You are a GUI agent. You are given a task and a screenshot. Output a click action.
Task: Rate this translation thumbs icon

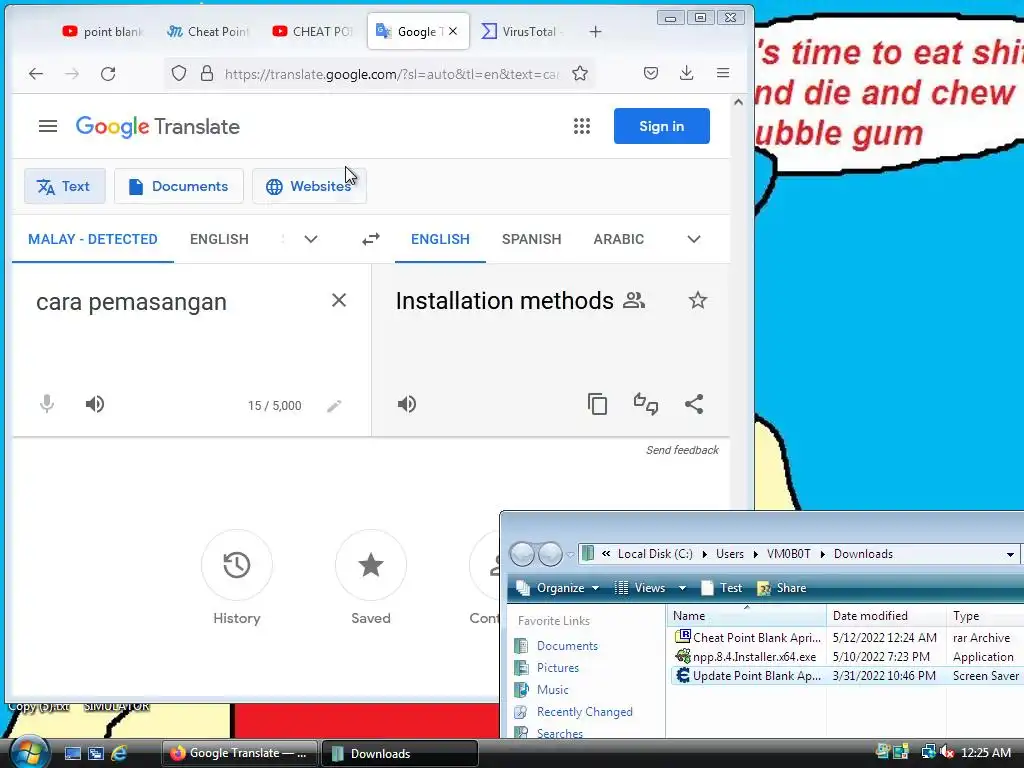click(646, 404)
